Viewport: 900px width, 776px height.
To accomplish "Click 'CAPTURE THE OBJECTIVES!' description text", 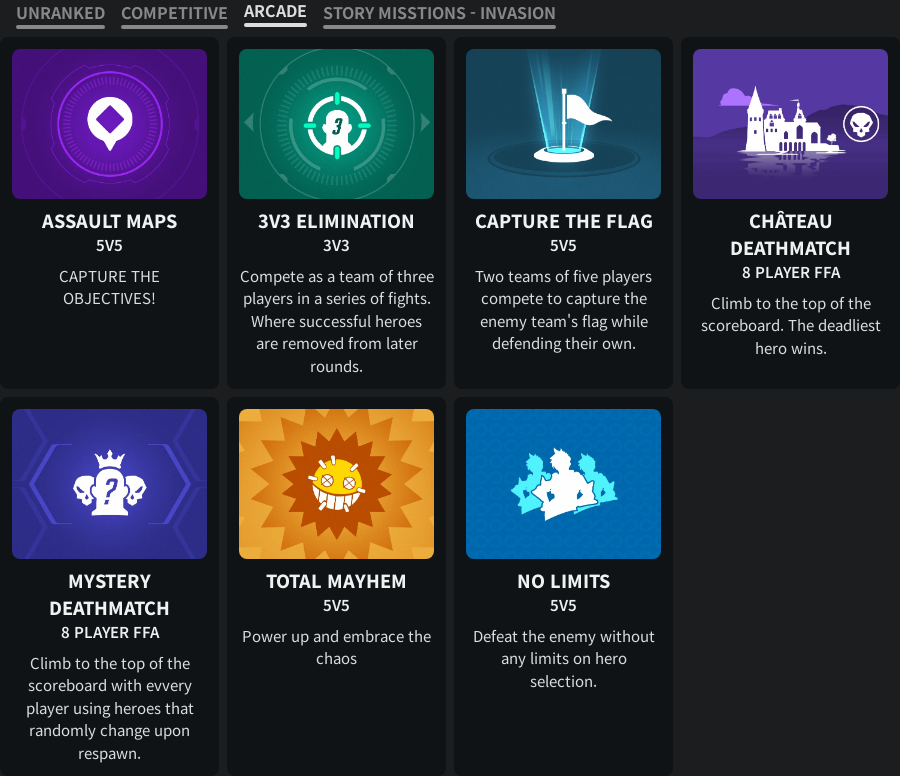I will 110,288.
